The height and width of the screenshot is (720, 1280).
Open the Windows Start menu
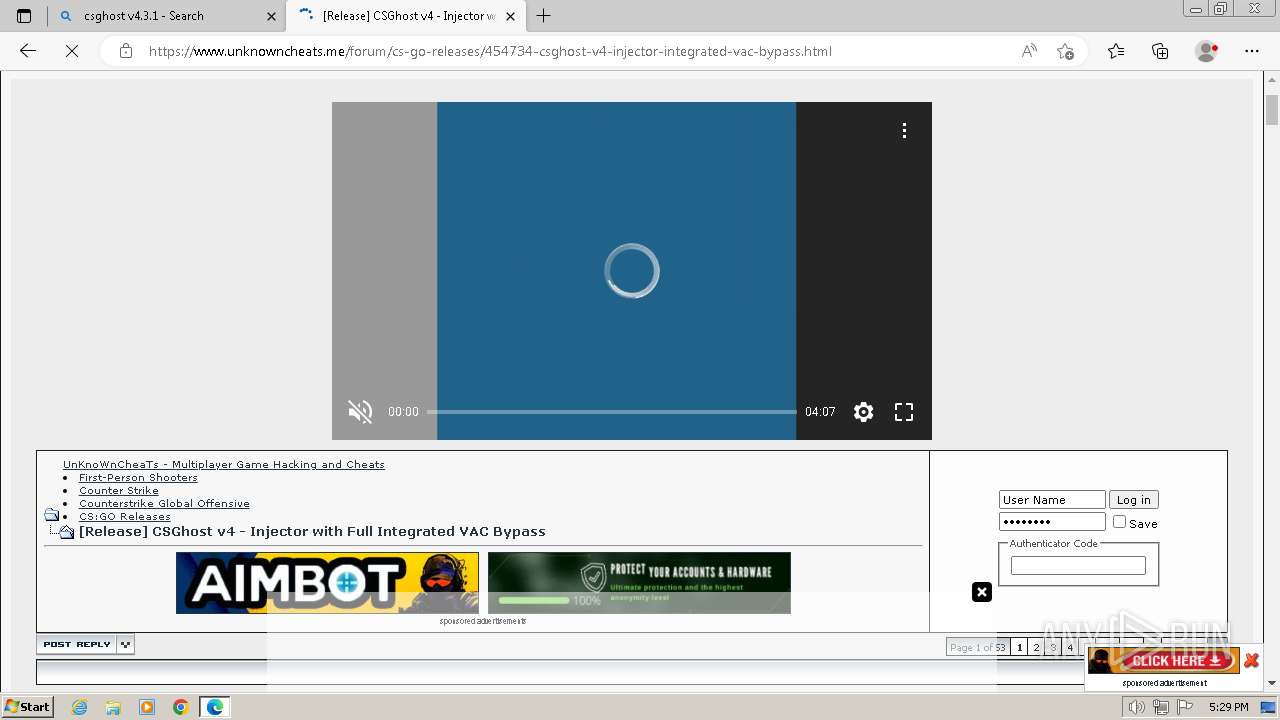27,707
